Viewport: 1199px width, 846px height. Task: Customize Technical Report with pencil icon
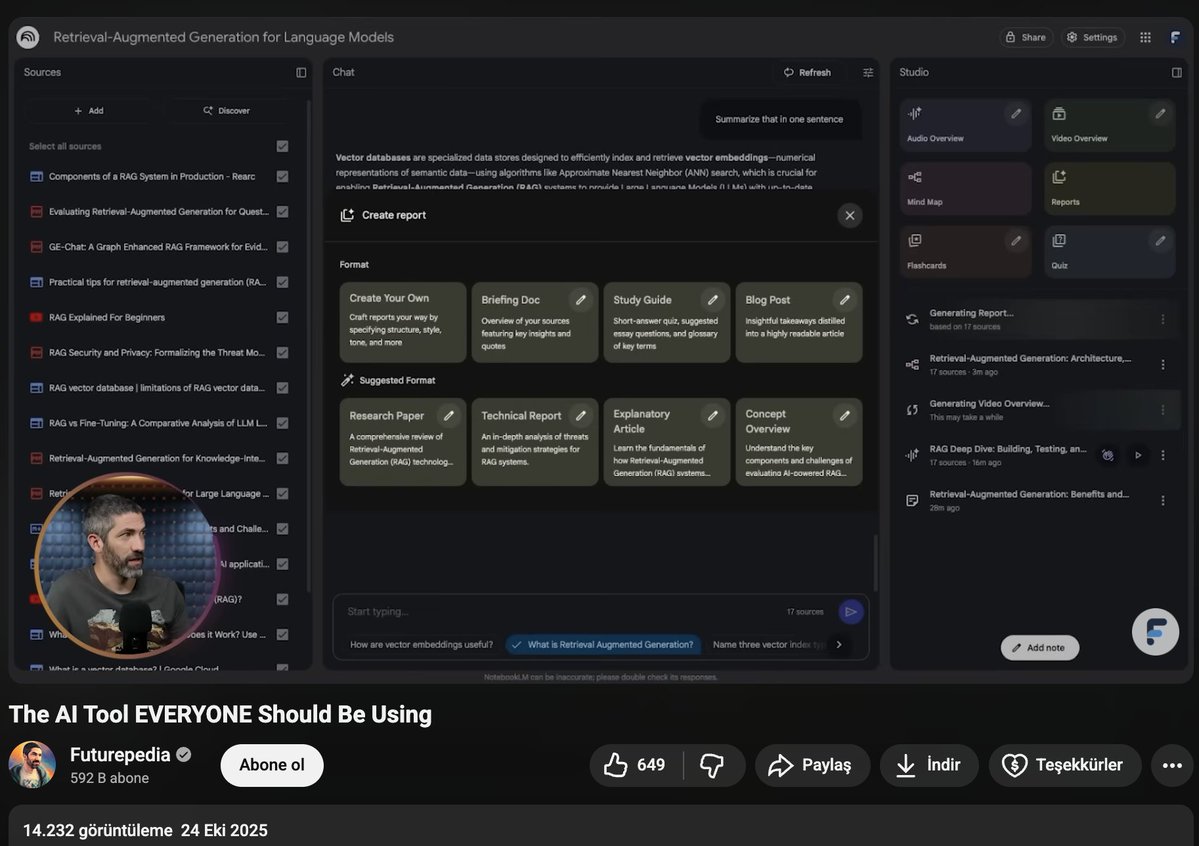point(580,415)
